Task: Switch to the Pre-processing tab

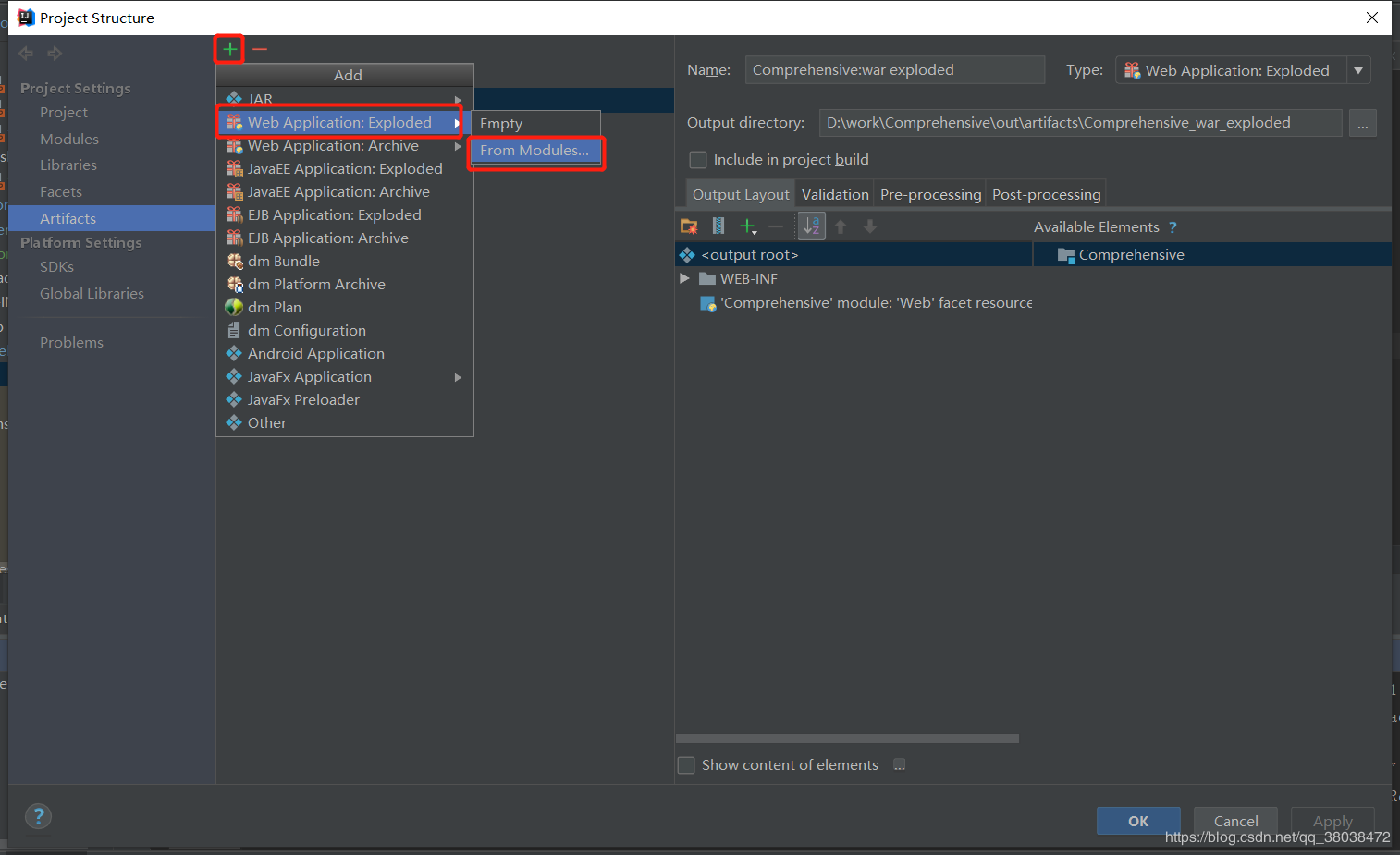Action: (x=930, y=194)
